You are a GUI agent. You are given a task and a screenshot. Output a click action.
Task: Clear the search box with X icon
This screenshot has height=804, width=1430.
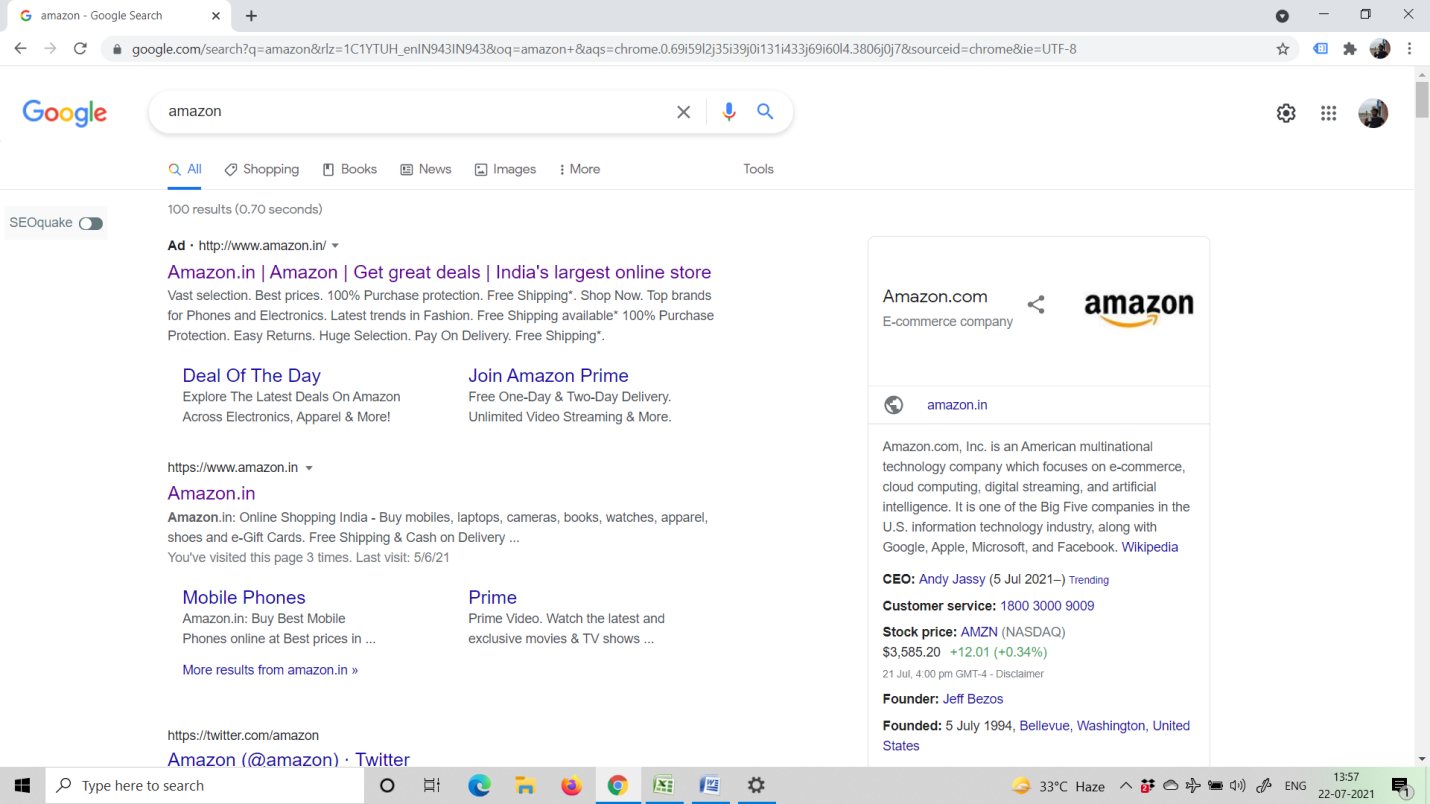point(683,112)
